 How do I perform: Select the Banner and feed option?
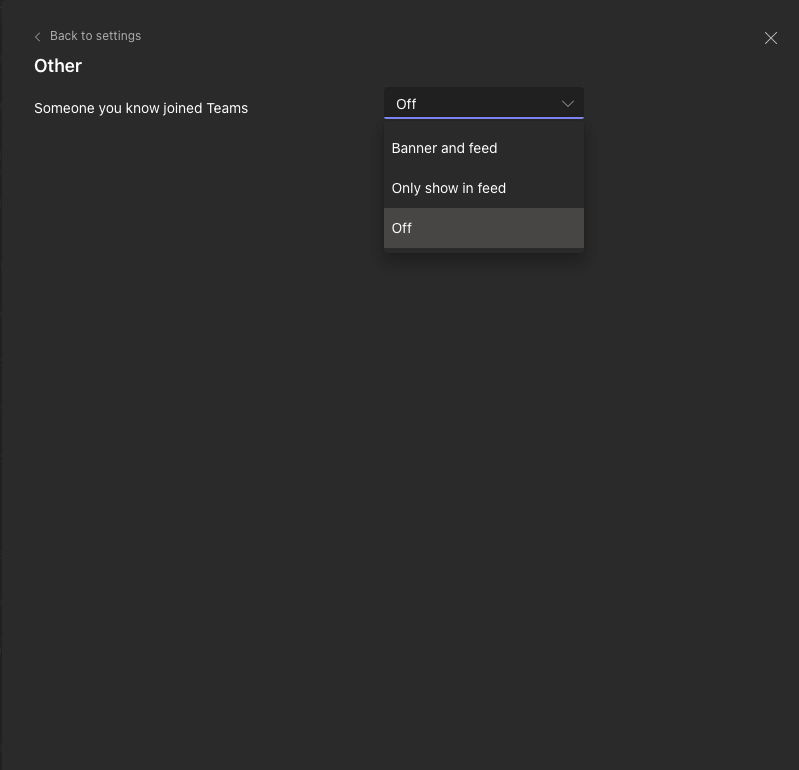coord(484,148)
